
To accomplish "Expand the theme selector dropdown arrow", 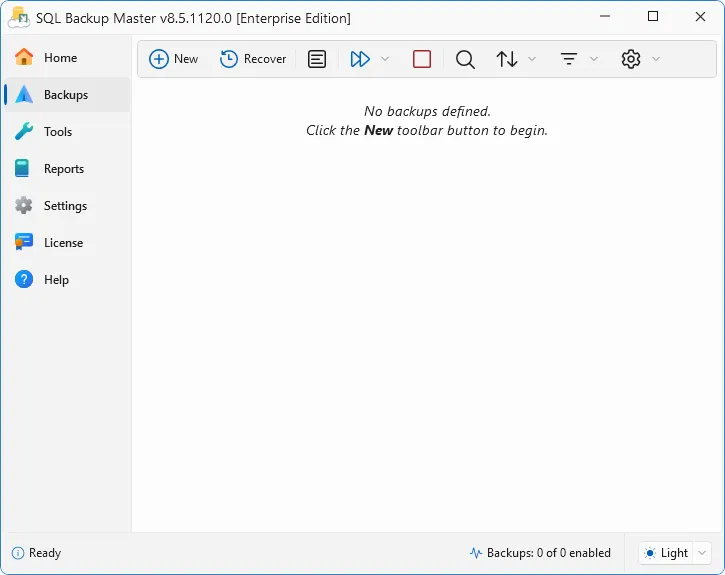I will [x=702, y=553].
